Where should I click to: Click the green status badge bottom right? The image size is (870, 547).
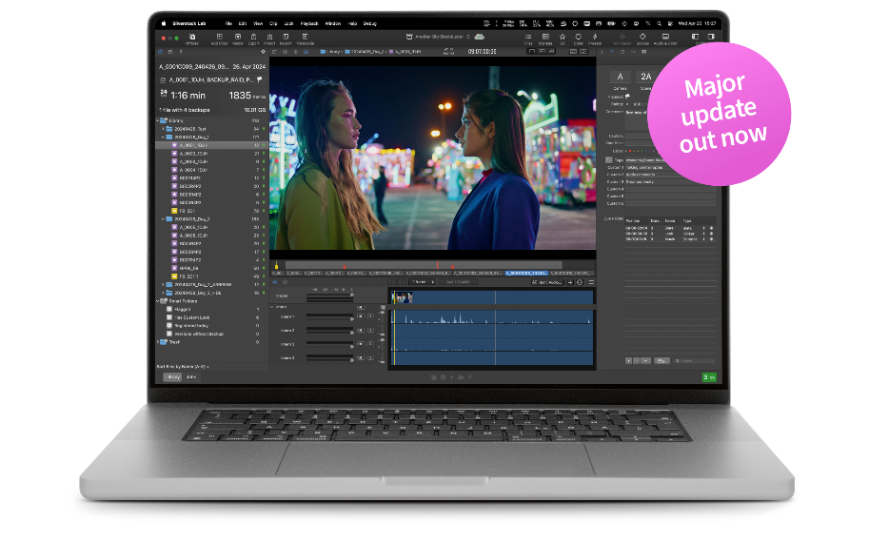pos(709,377)
